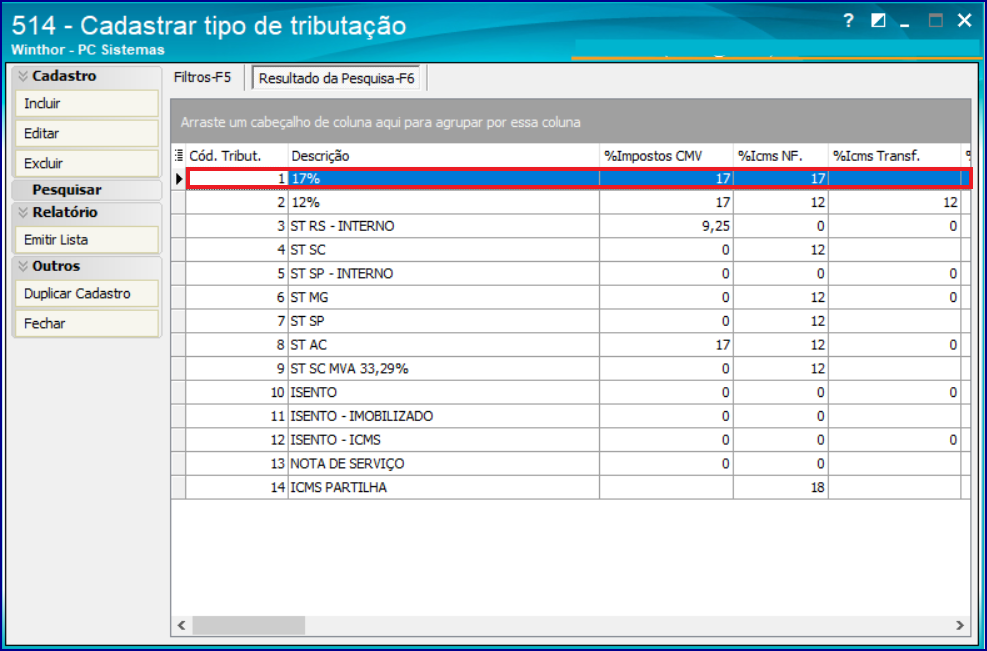
Task: Switch to the Filtros-F5 tab
Action: tap(203, 77)
